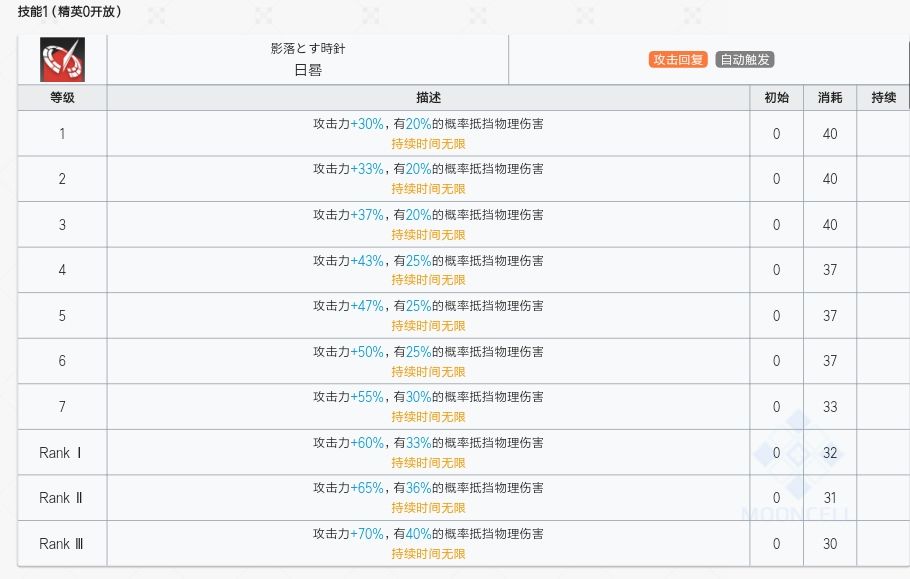Click description with 攻击力+55%
Image resolution: width=910 pixels, height=579 pixels.
click(x=428, y=397)
